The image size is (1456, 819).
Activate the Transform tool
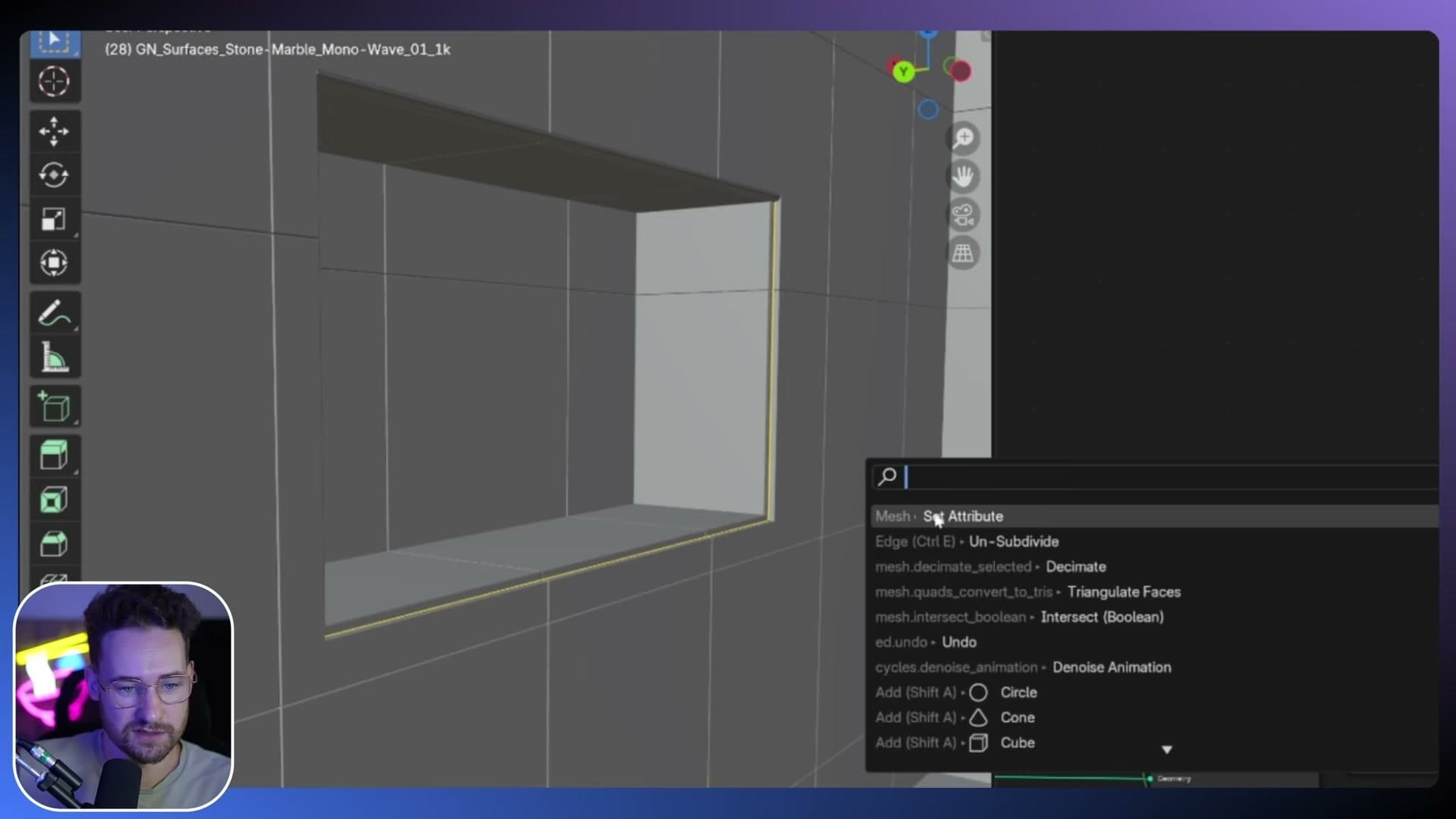(54, 263)
